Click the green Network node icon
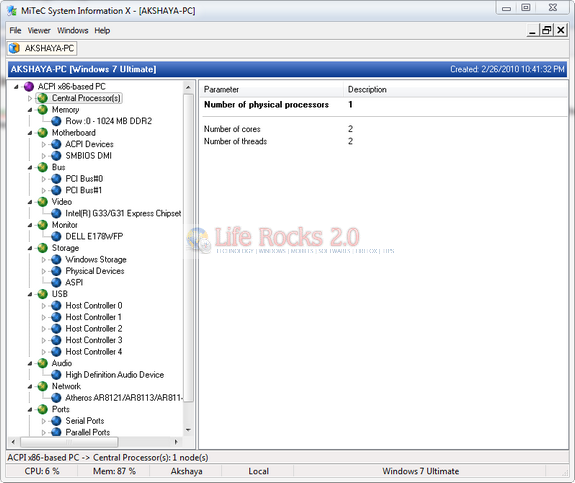Viewport: 575px width, 483px height. pos(43,386)
